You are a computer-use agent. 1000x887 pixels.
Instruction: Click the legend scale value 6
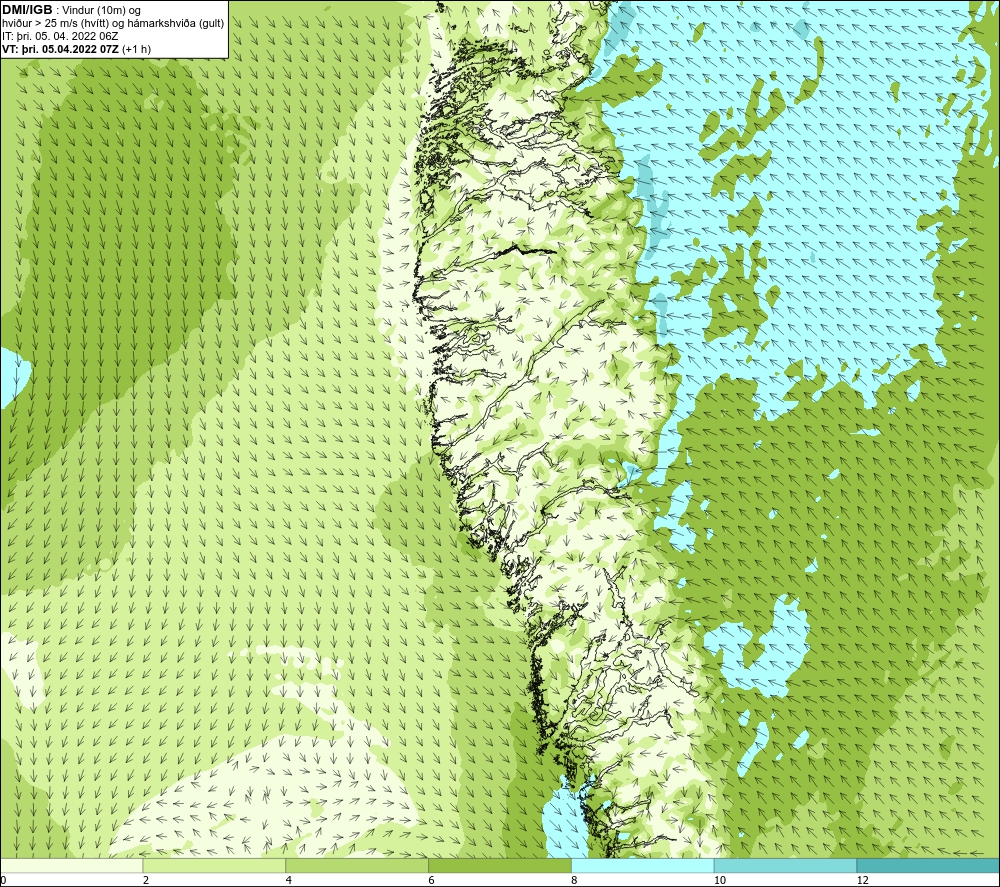click(x=432, y=880)
